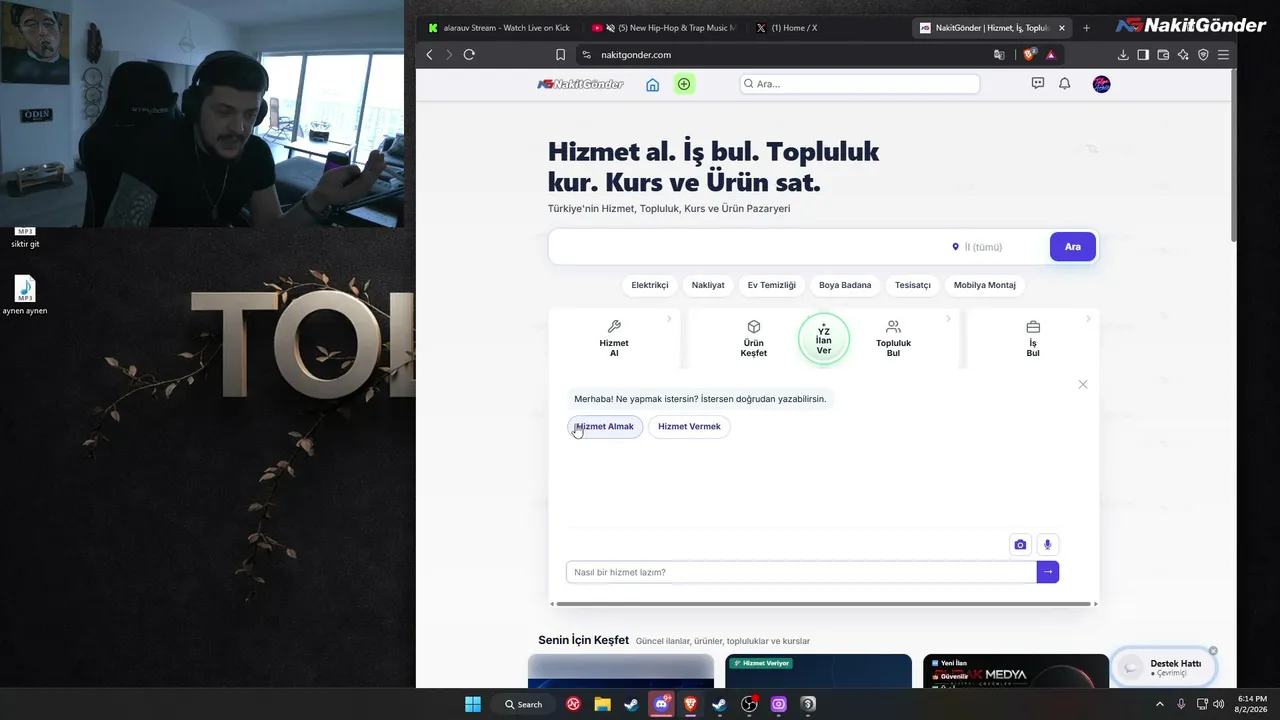
Task: Switch to the New Hip-Hop & Trap Music tab
Action: (662, 28)
